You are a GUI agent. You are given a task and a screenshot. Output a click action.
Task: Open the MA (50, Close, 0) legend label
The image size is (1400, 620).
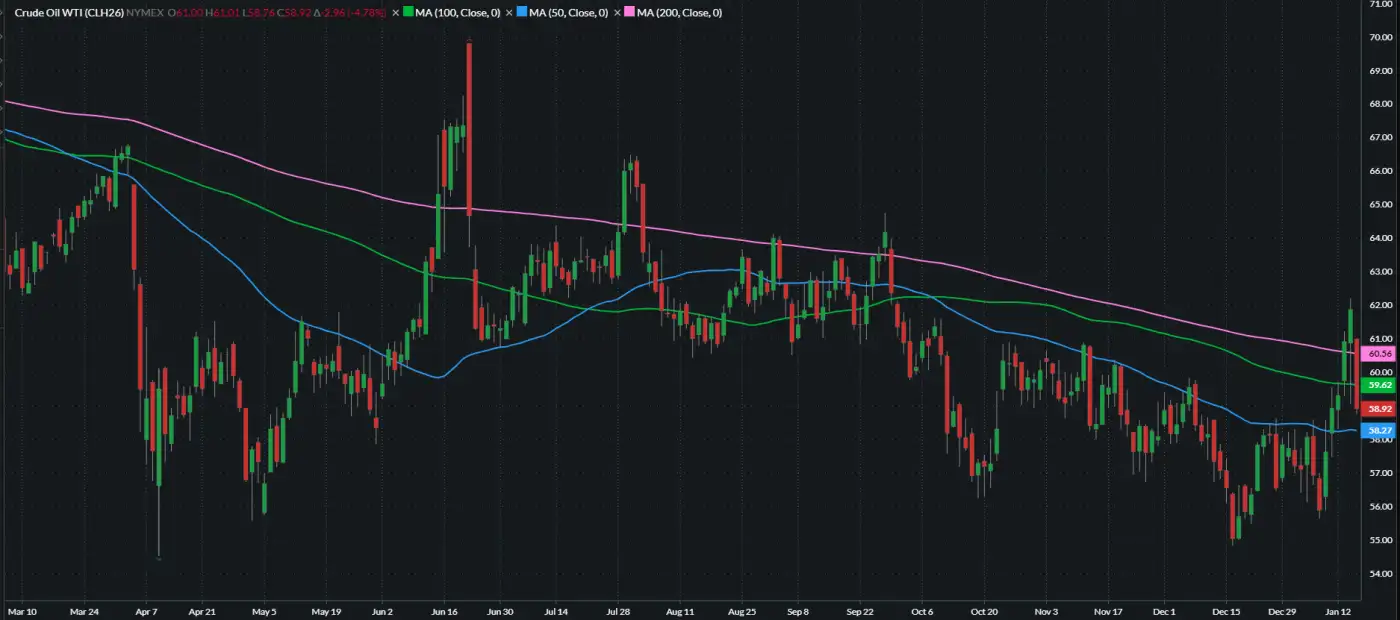567,12
